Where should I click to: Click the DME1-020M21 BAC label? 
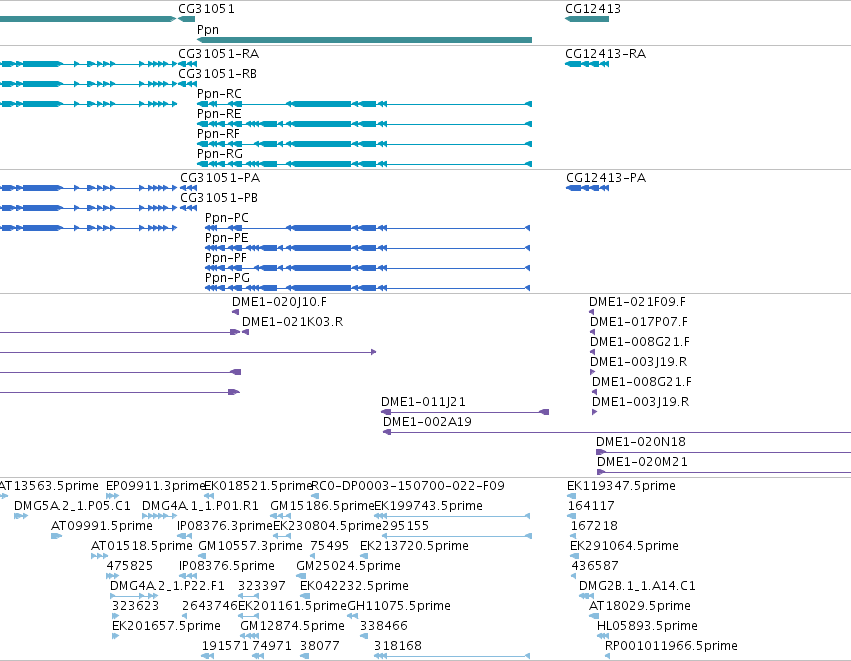coord(642,462)
